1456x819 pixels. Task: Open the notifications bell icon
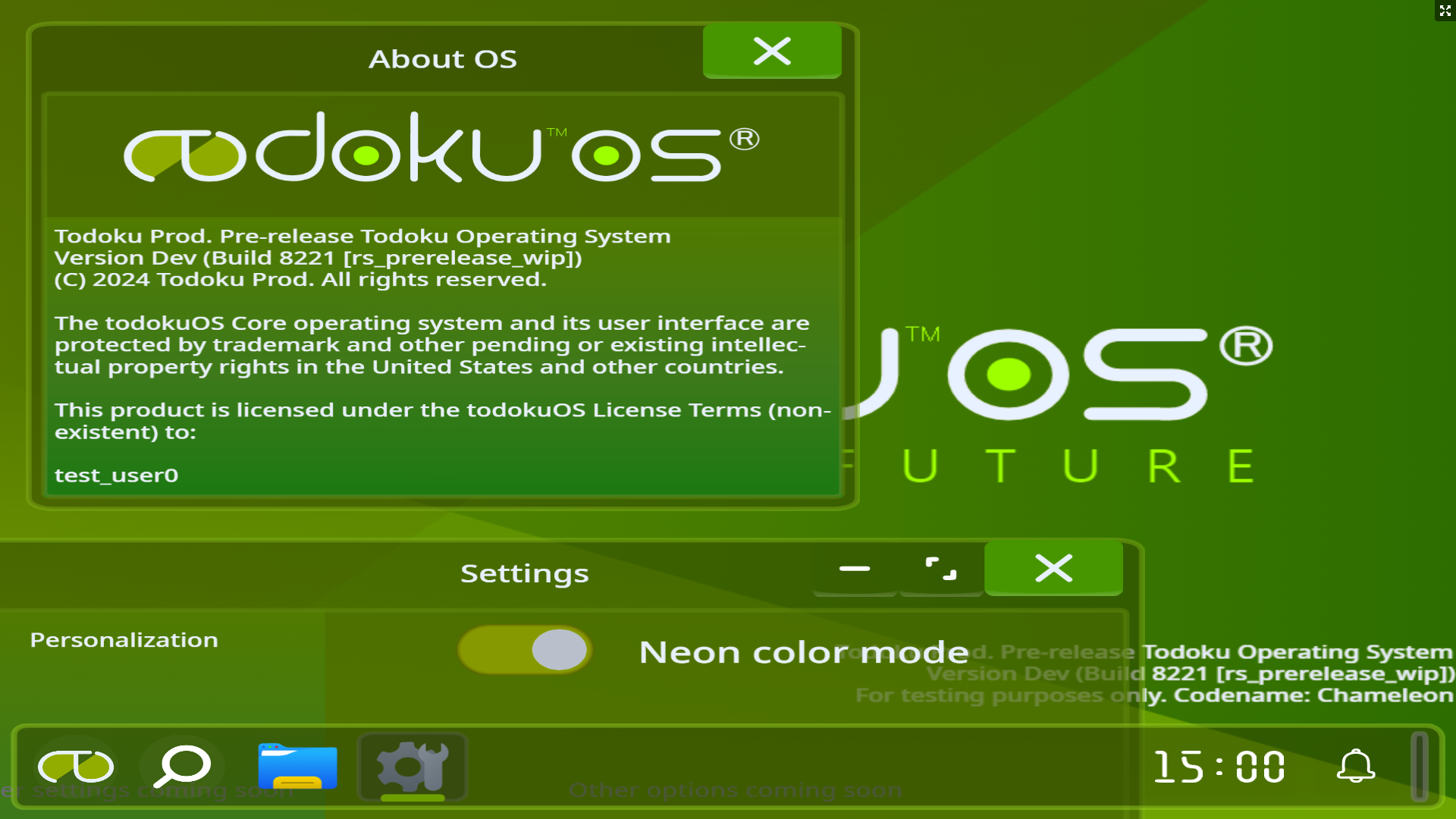[1356, 766]
